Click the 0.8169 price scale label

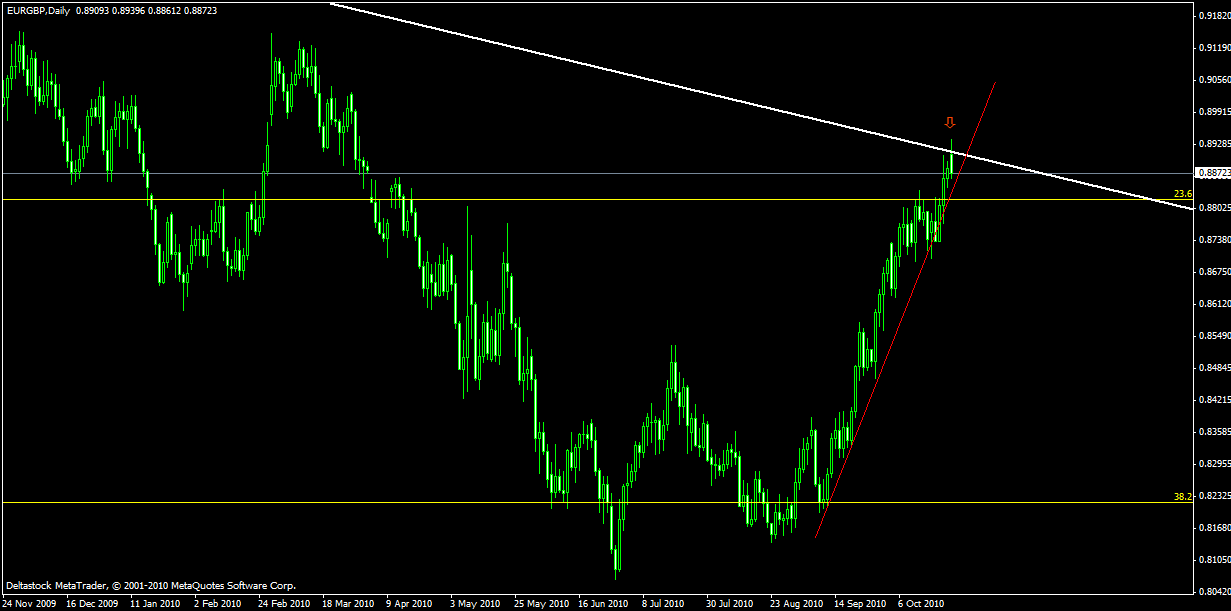pyautogui.click(x=1214, y=527)
